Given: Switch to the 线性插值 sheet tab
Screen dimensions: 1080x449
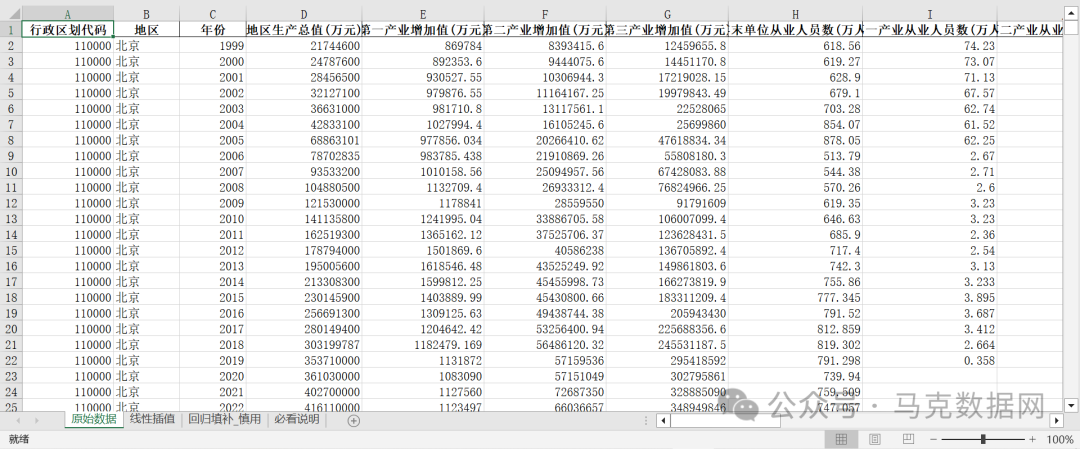Looking at the screenshot, I should (x=152, y=419).
